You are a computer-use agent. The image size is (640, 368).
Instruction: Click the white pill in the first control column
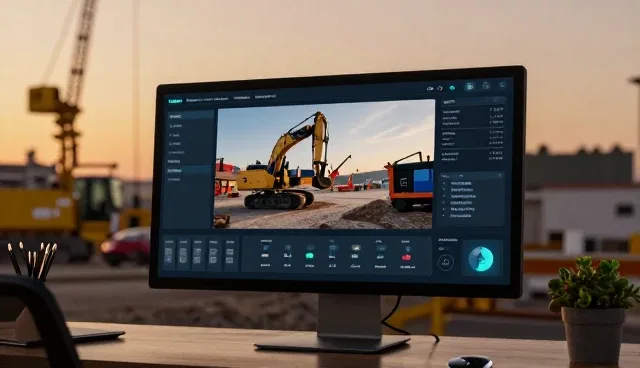[x=265, y=256]
